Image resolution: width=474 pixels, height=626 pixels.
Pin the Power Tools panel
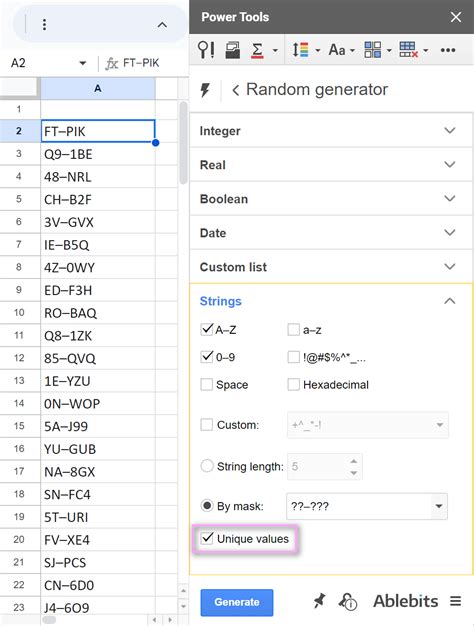coord(319,601)
